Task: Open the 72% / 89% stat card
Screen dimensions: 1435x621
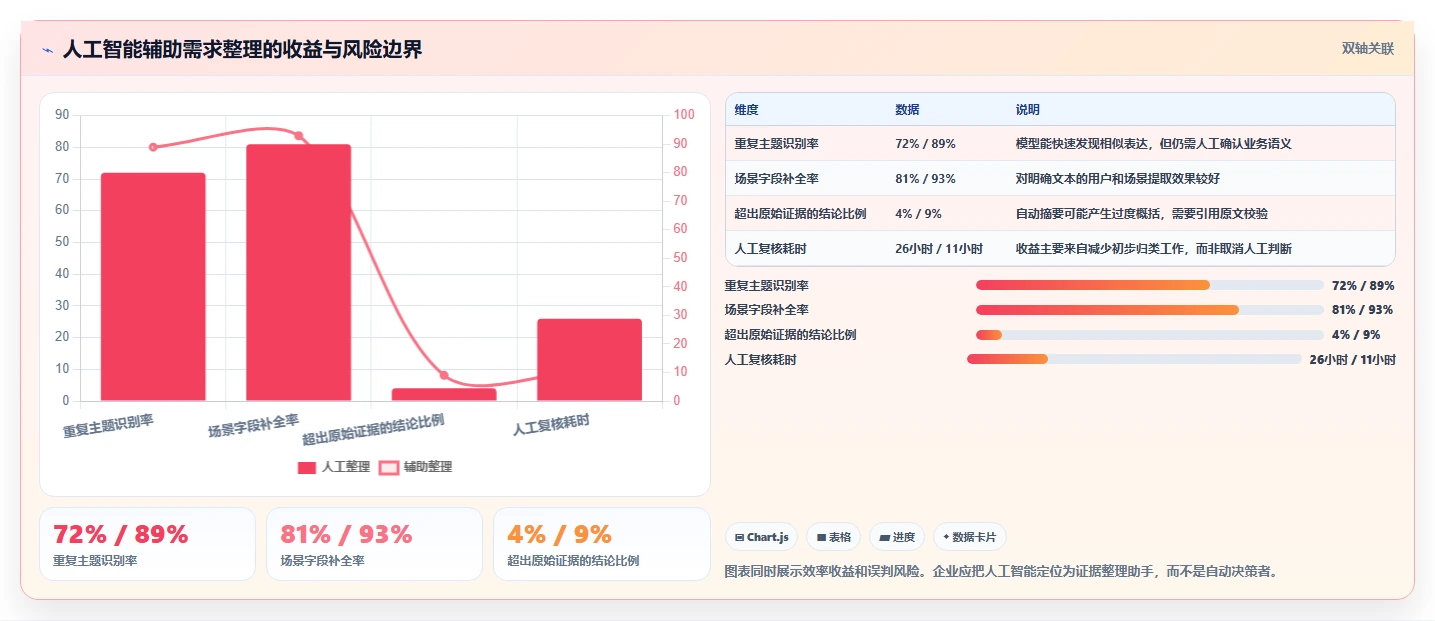Action: click(147, 544)
